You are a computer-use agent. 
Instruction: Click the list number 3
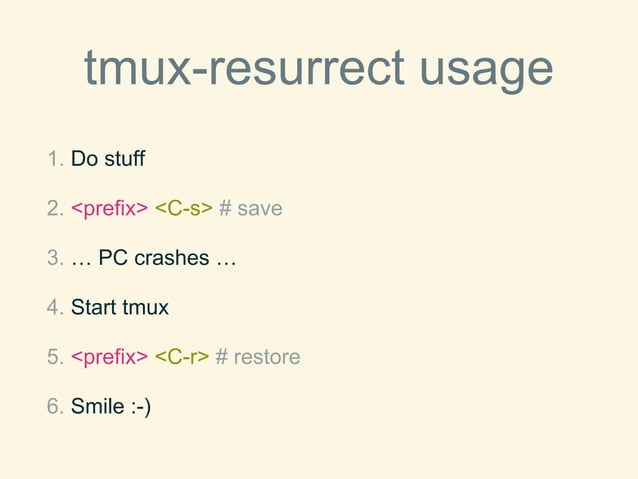[x=55, y=258]
